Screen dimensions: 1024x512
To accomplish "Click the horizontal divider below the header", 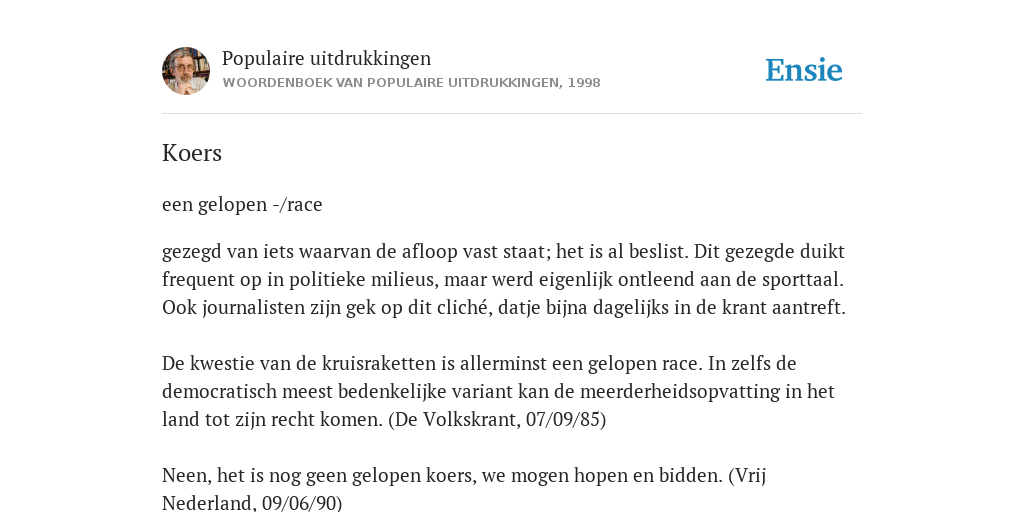I will [512, 114].
